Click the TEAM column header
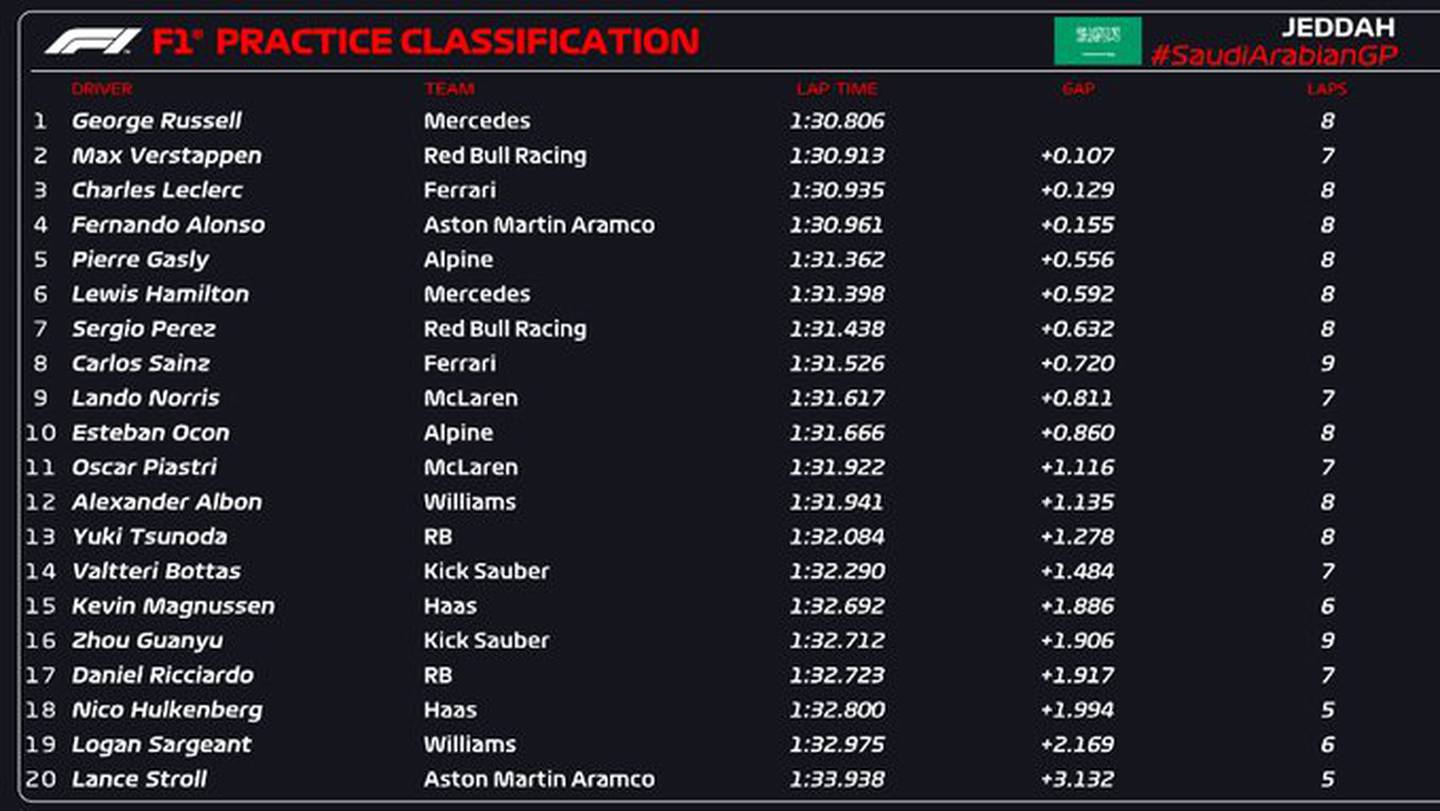 pos(449,89)
